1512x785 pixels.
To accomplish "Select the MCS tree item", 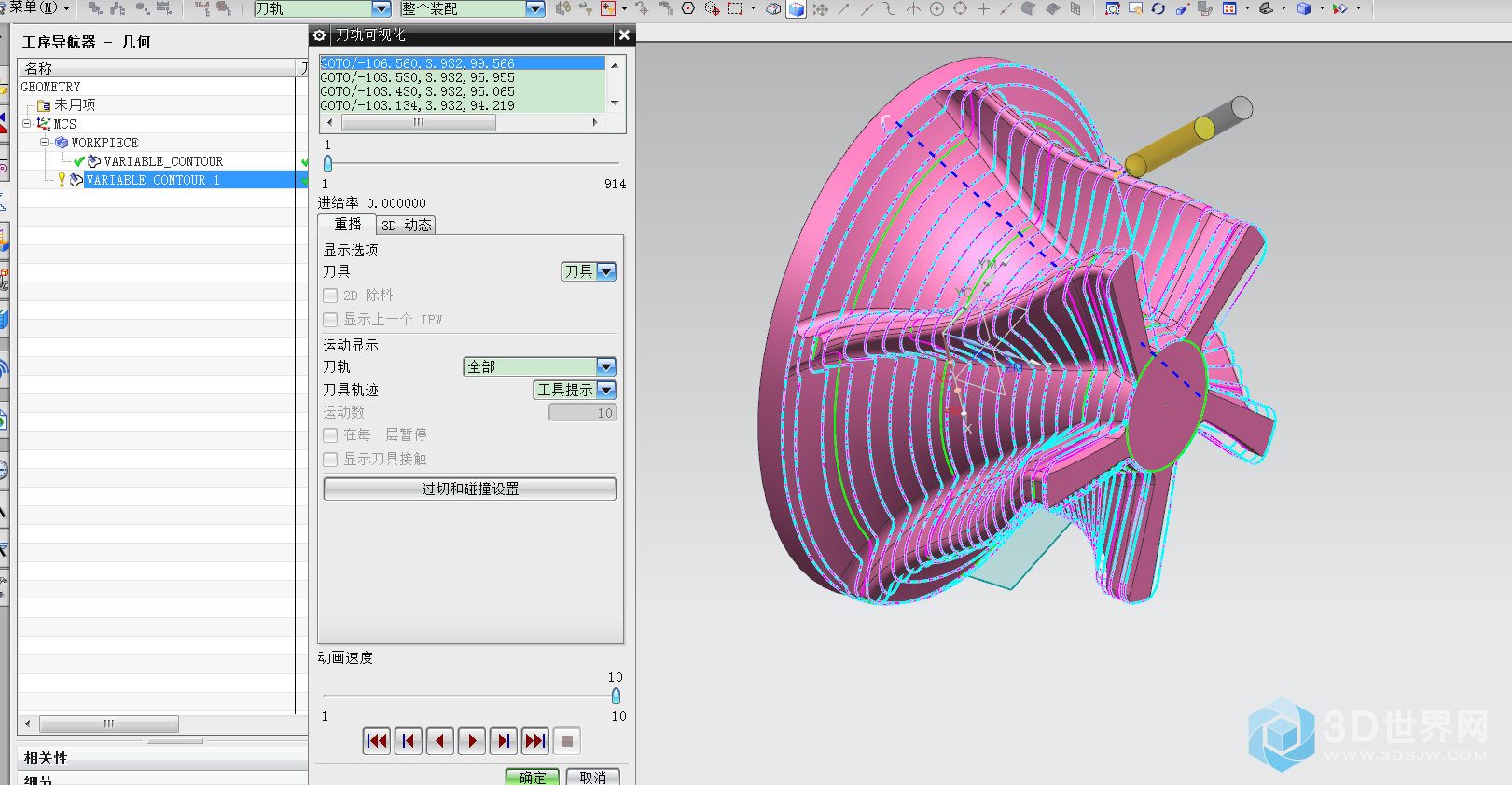I will (x=64, y=124).
